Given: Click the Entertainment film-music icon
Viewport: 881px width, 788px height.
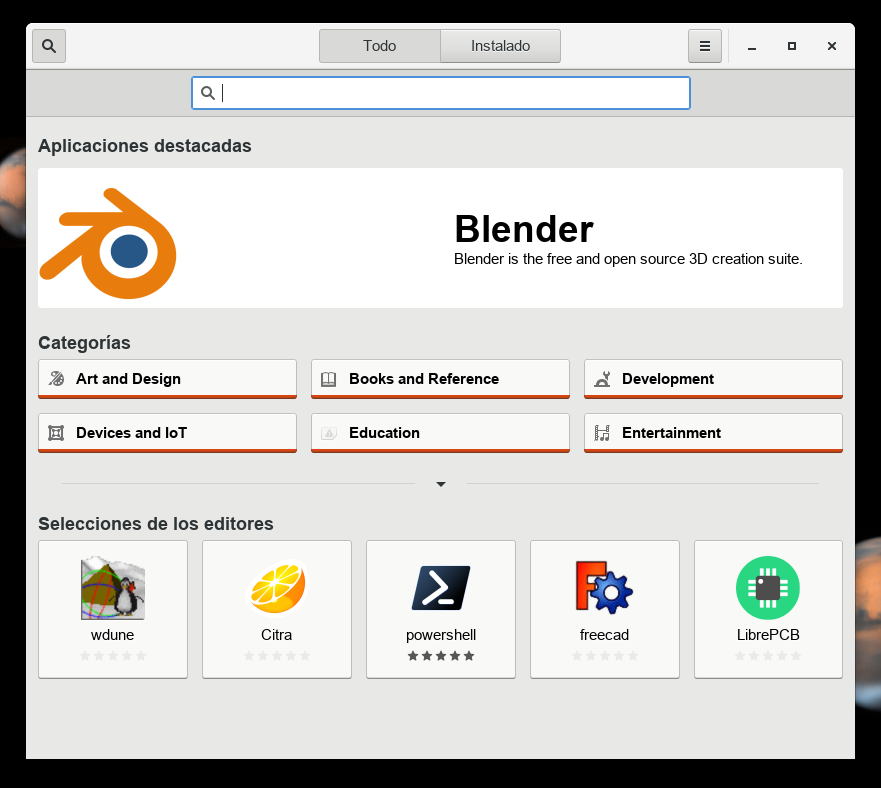Looking at the screenshot, I should tap(602, 433).
